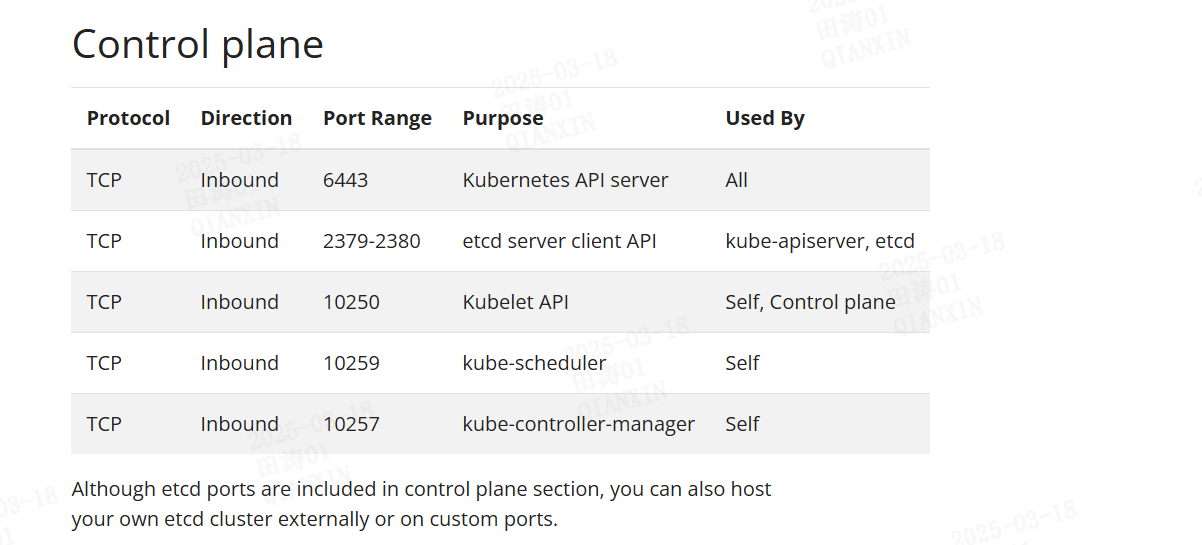Click the Used By column header
This screenshot has width=1202, height=545.
point(764,118)
